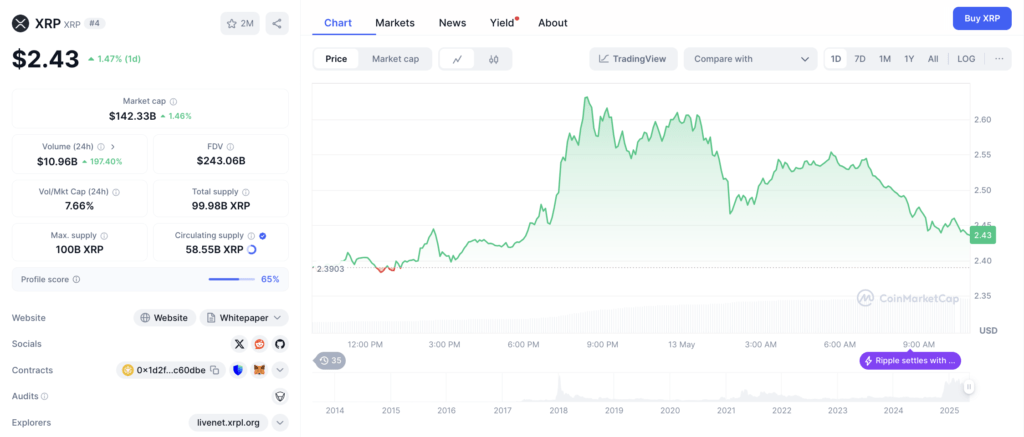The width and height of the screenshot is (1024, 437).
Task: Click Audits info icon
Action: pos(45,396)
